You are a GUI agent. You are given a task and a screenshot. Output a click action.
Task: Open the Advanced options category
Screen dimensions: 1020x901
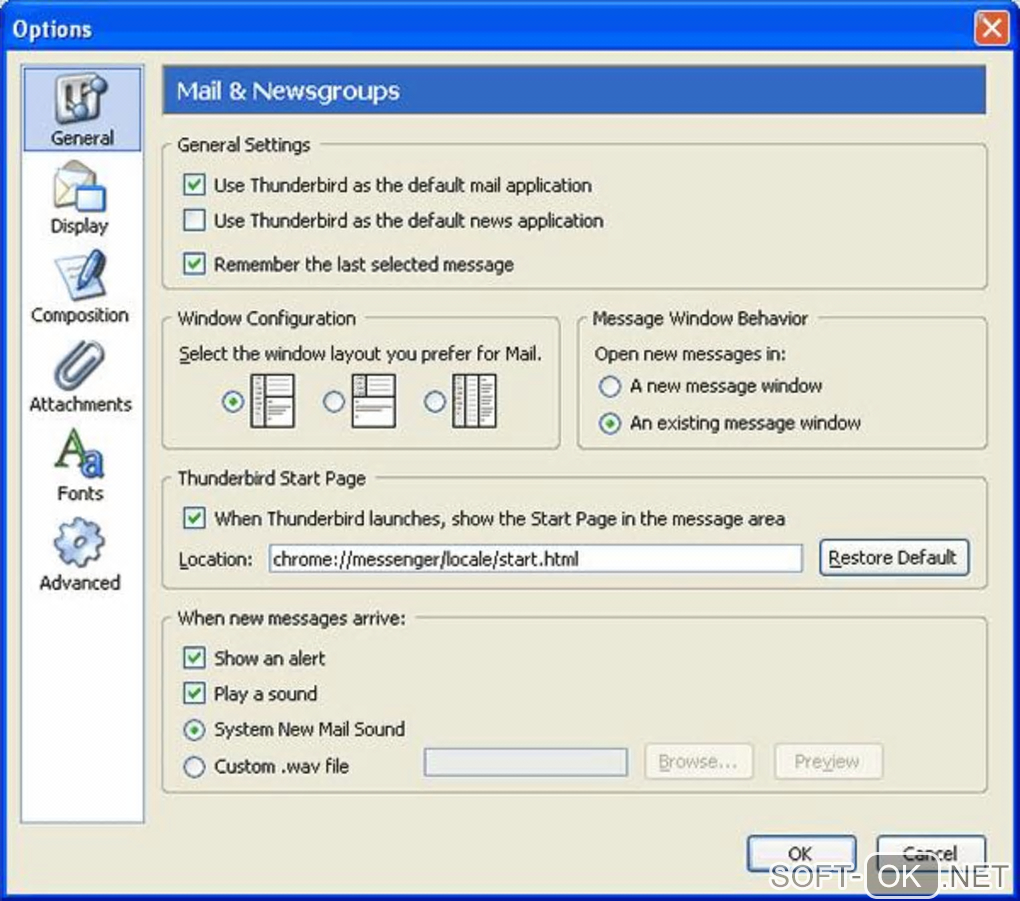coord(79,555)
